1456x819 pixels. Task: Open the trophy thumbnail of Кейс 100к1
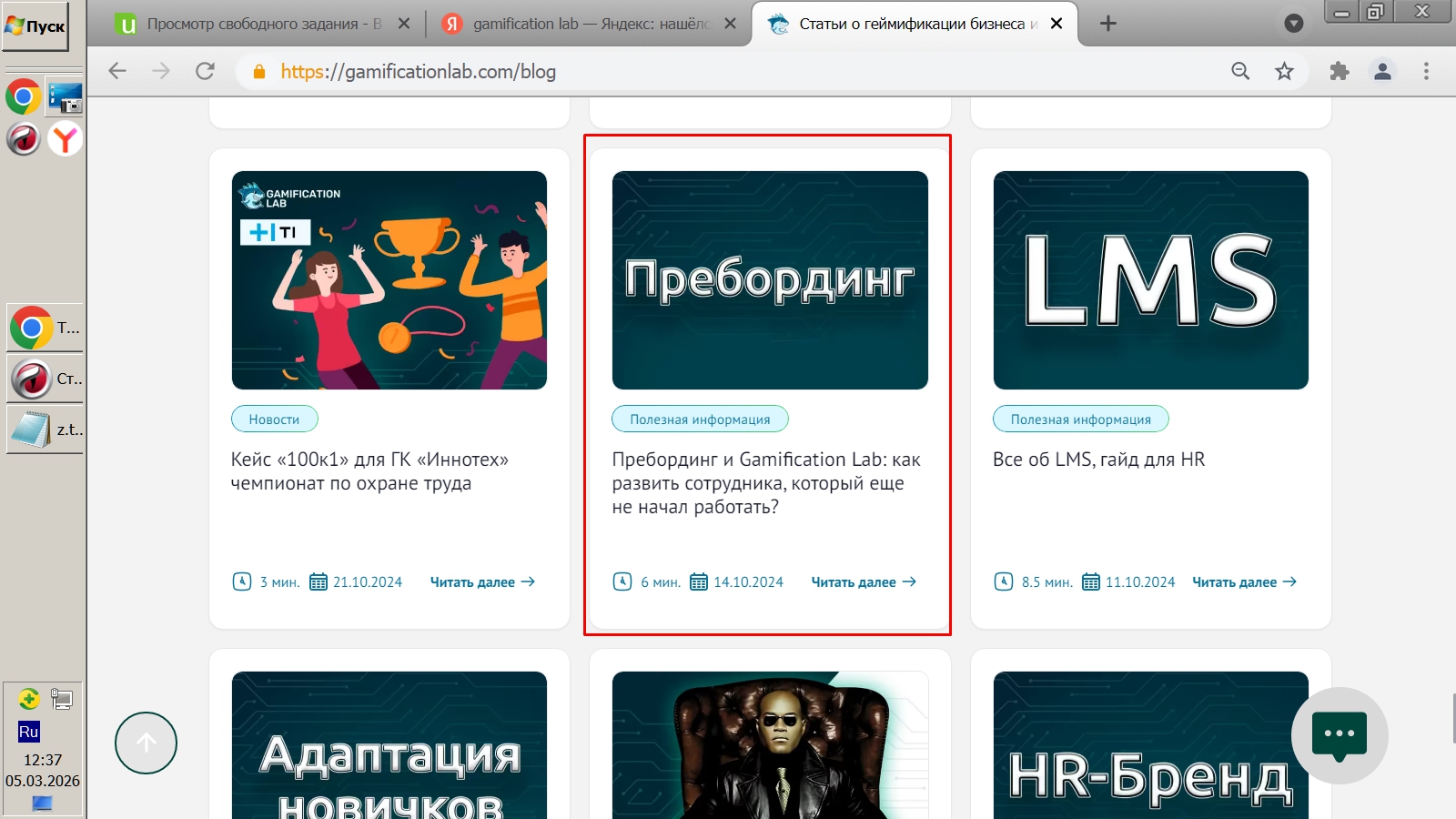click(x=389, y=280)
